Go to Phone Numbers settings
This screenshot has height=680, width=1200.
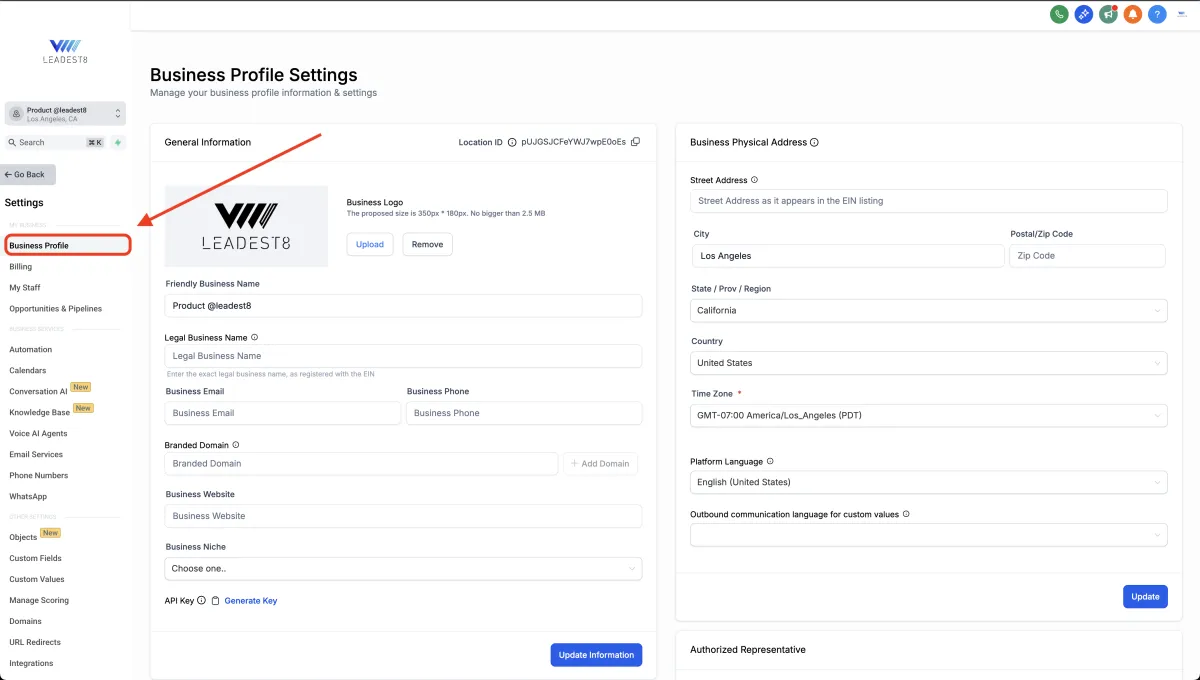[39, 476]
